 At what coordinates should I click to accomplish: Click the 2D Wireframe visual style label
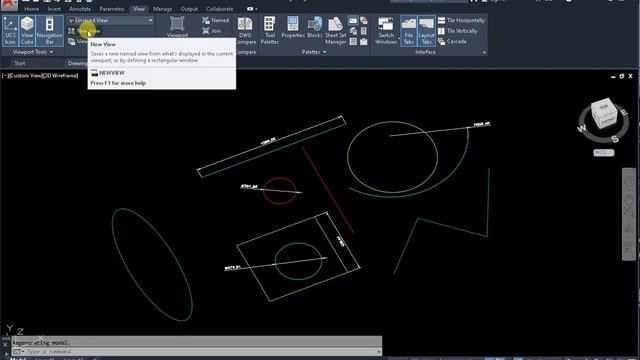pos(60,76)
